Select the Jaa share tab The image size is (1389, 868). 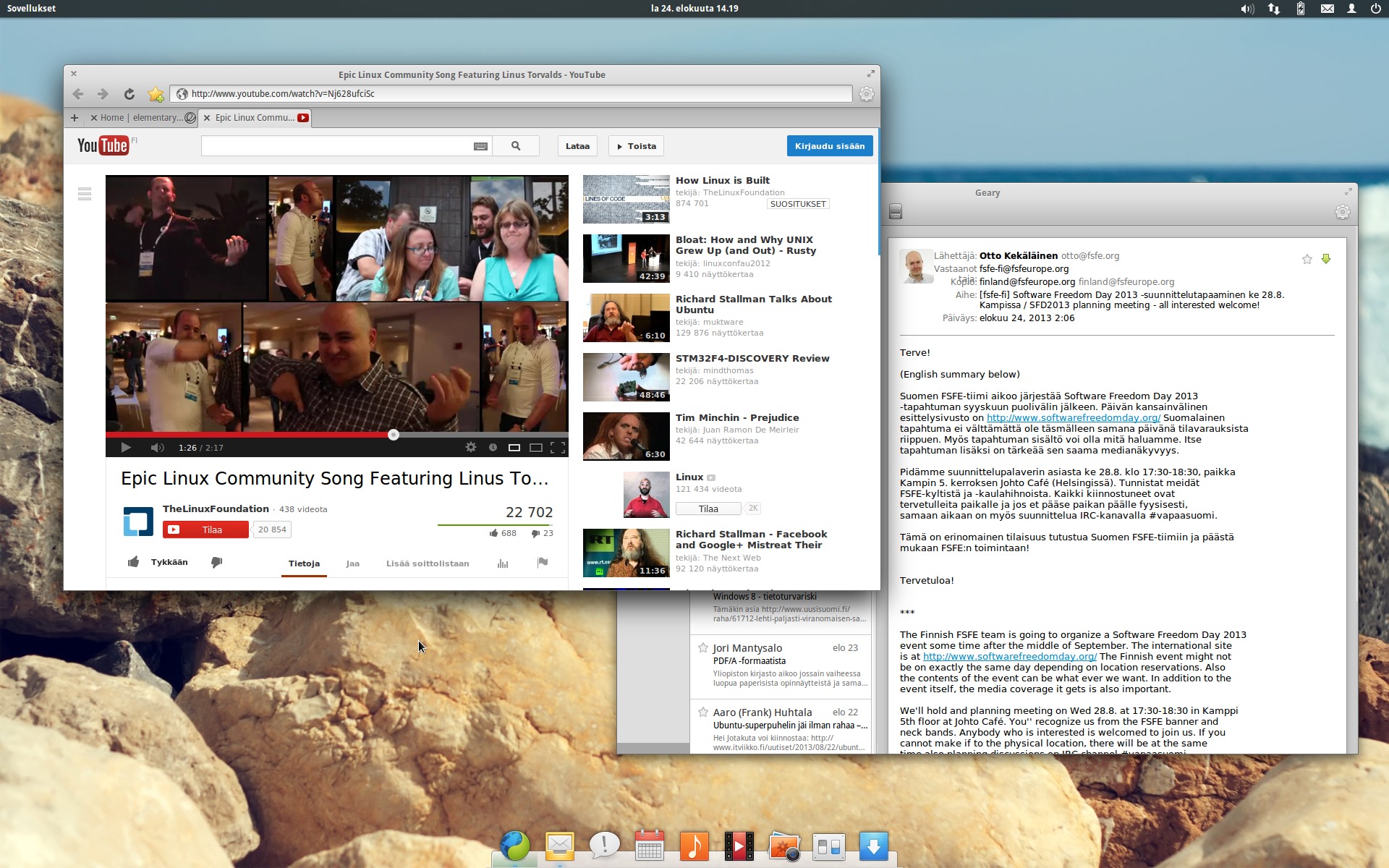pyautogui.click(x=353, y=563)
